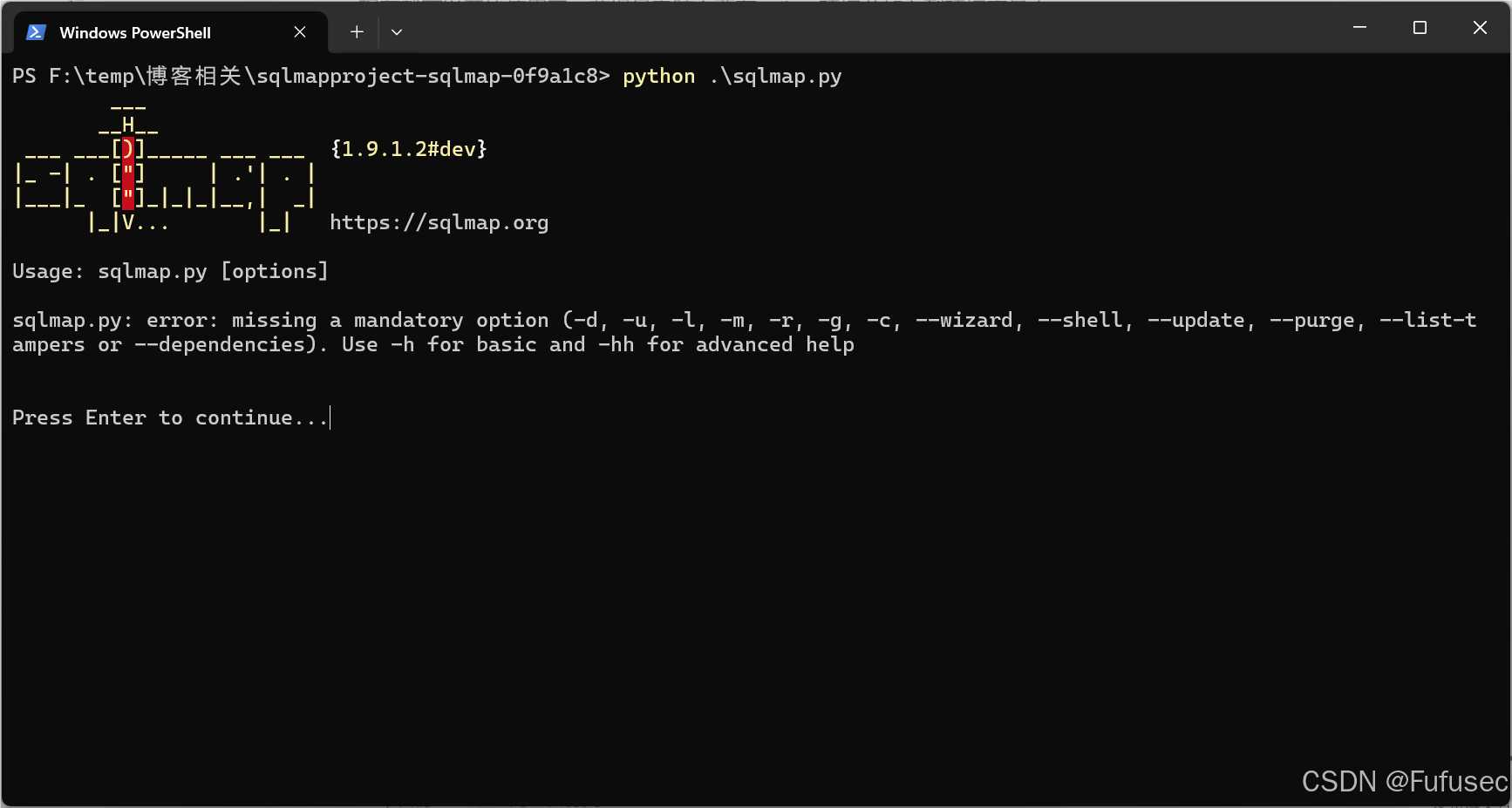
Task: Click the Press Enter to continue prompt
Action: click(x=168, y=418)
